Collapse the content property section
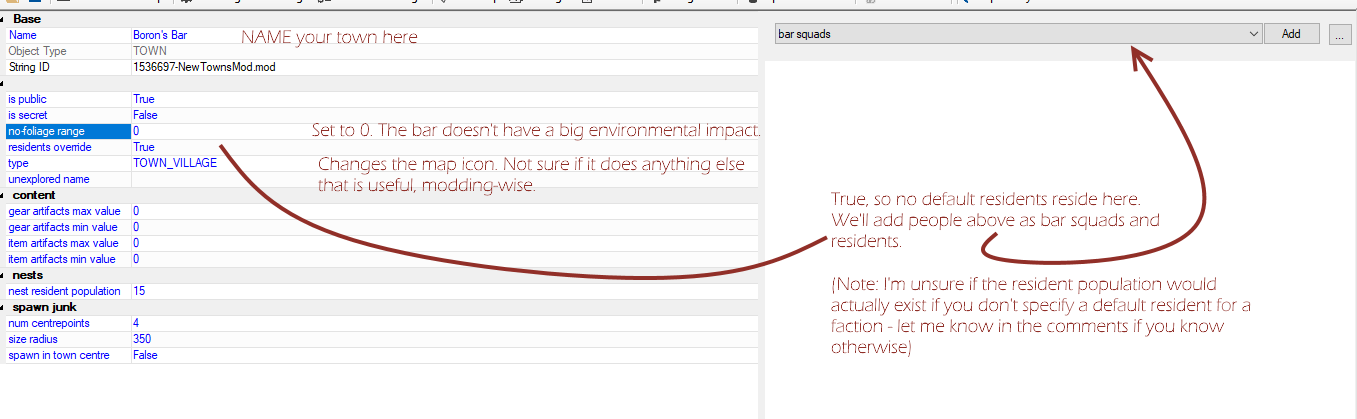The image size is (1357, 419). 4,195
